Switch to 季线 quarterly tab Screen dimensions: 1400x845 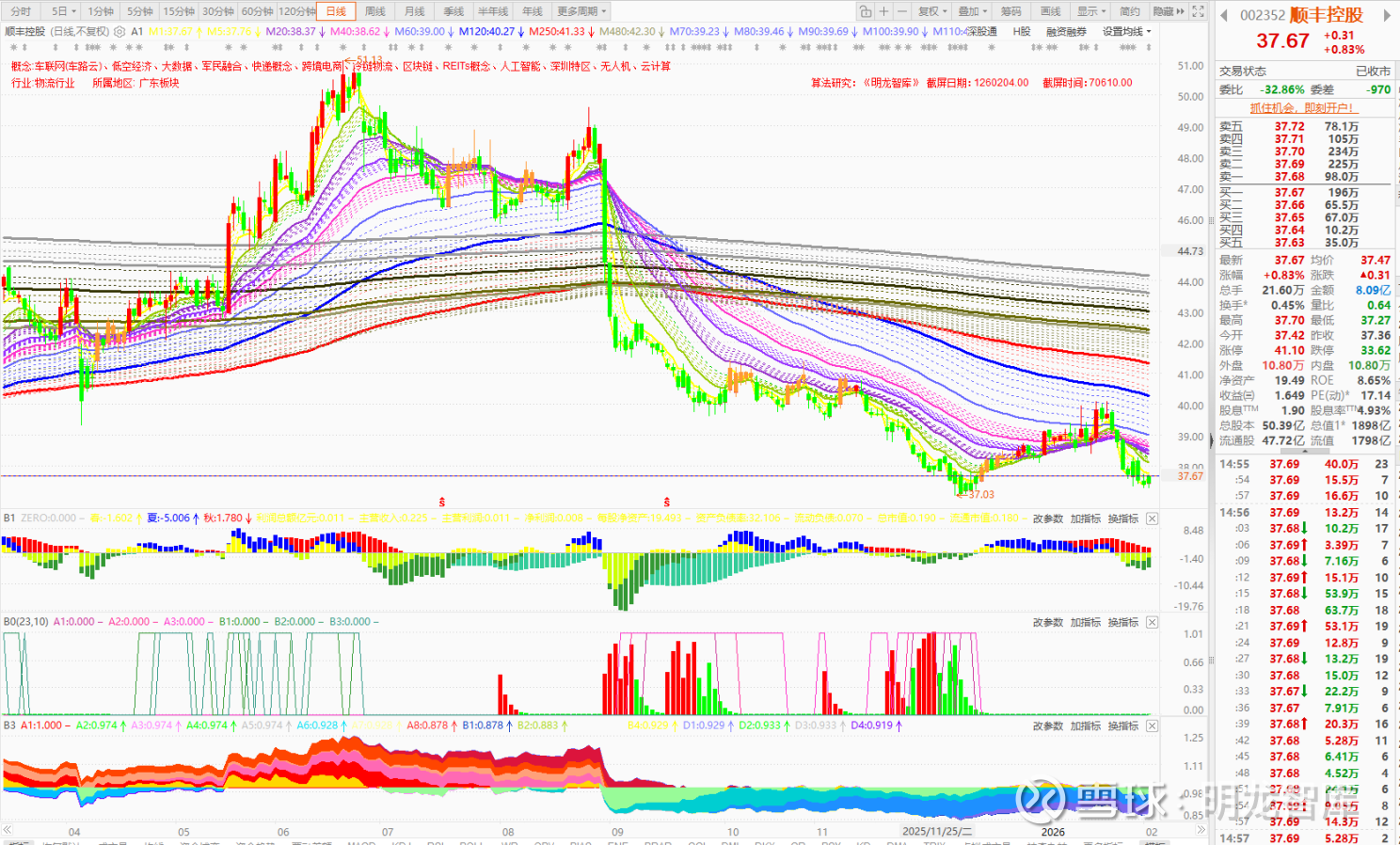tap(453, 11)
